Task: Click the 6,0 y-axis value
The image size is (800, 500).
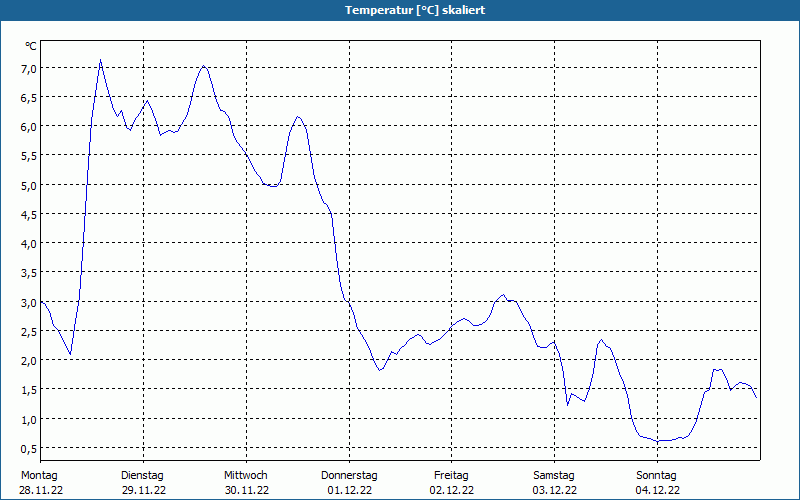Action: pos(28,127)
